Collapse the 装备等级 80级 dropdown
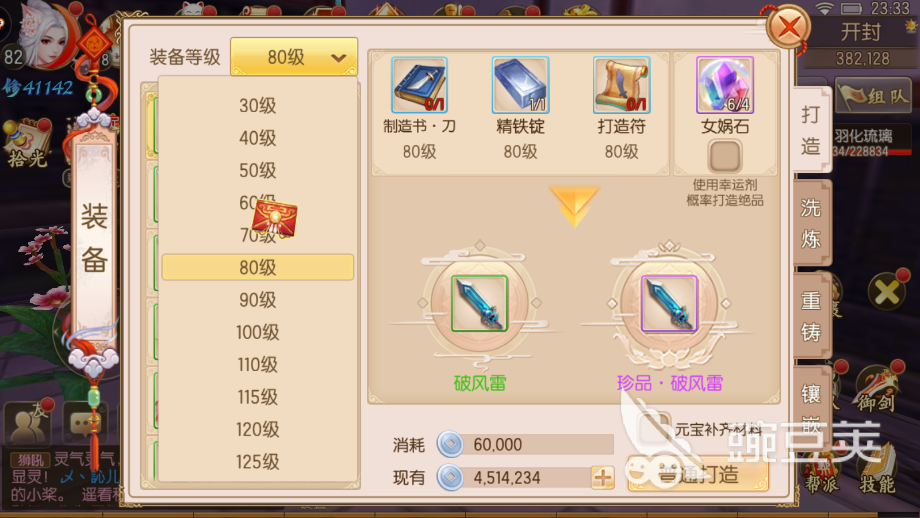 [x=294, y=57]
